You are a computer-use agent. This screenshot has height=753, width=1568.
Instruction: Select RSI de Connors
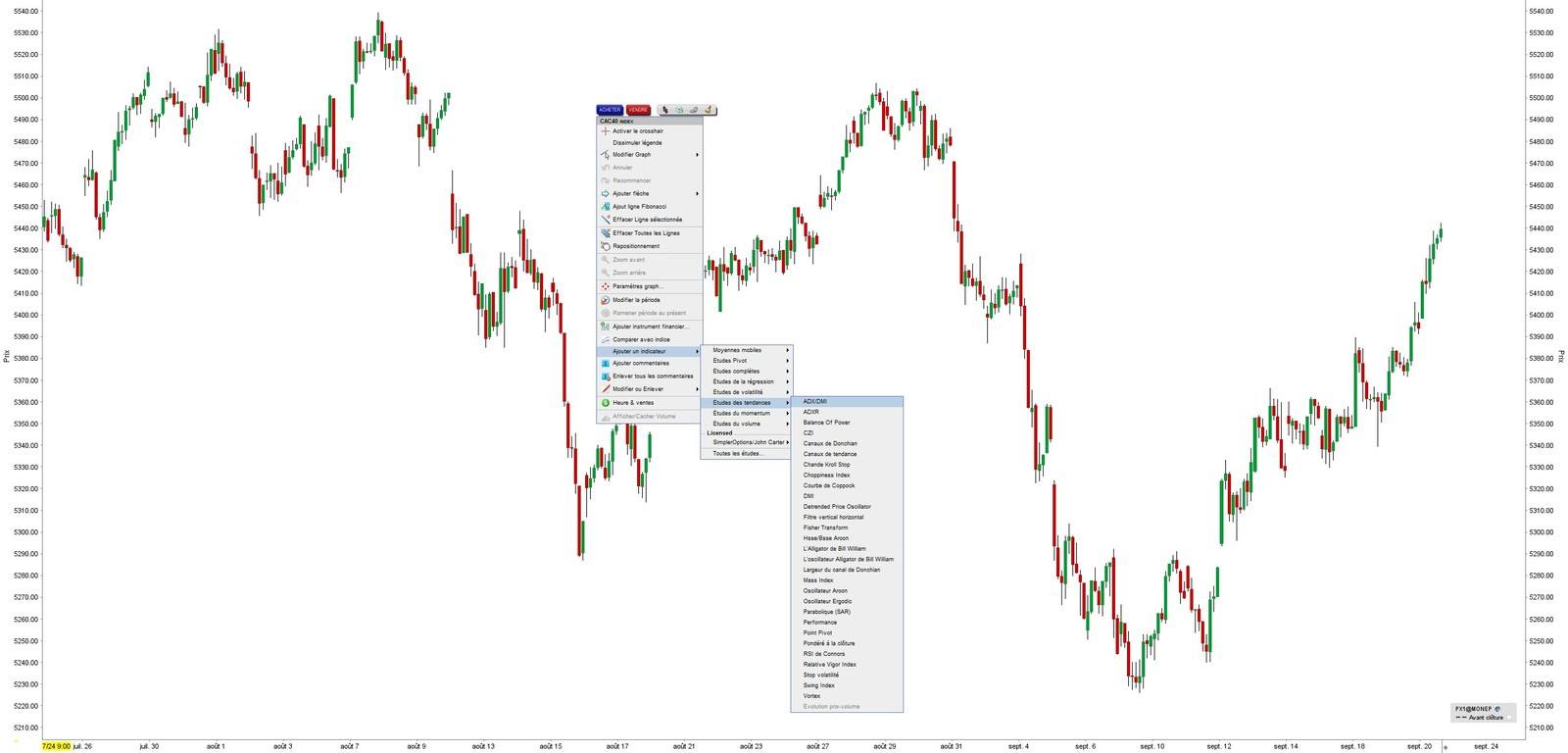(847, 654)
